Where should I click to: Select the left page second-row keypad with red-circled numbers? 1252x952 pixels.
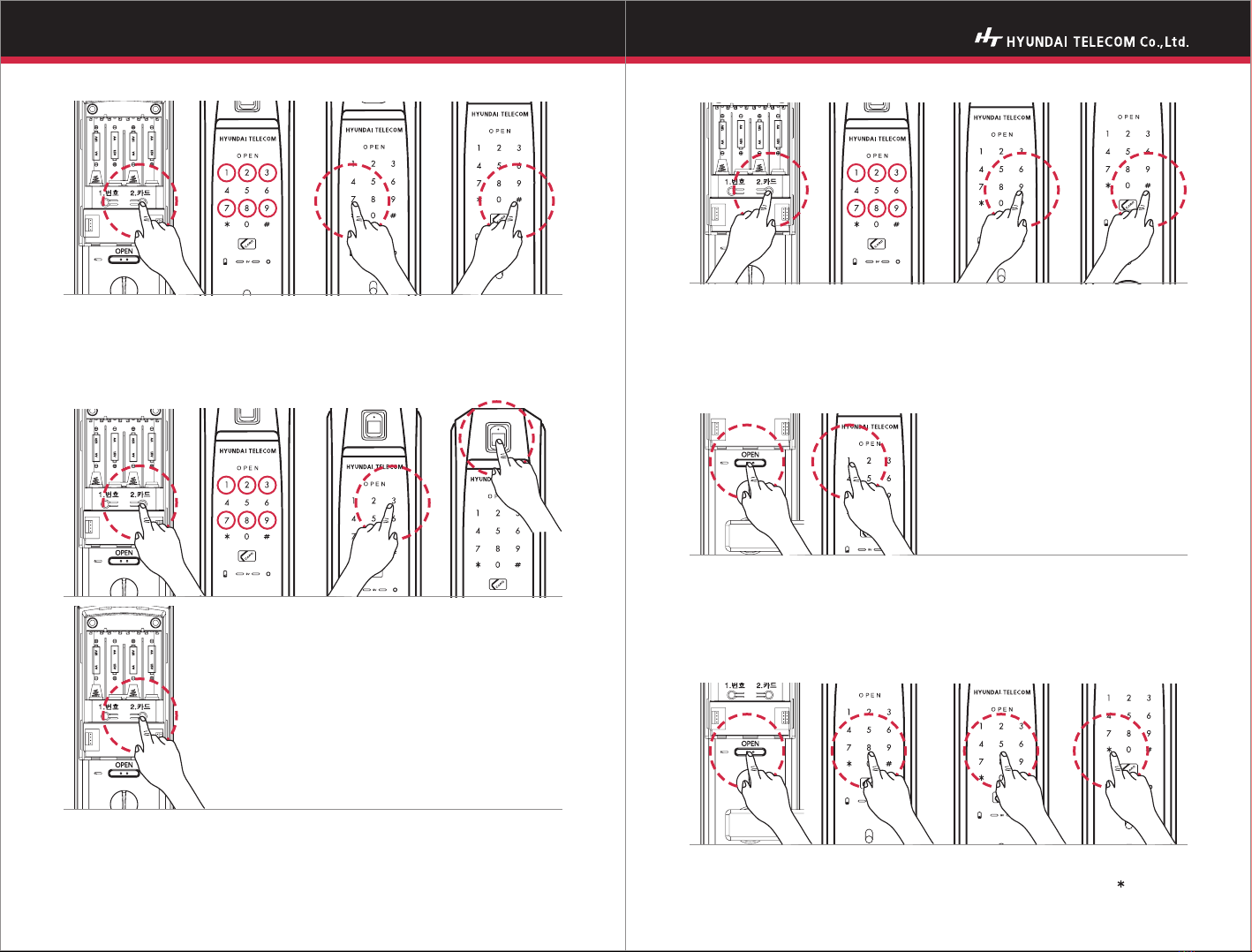click(247, 502)
